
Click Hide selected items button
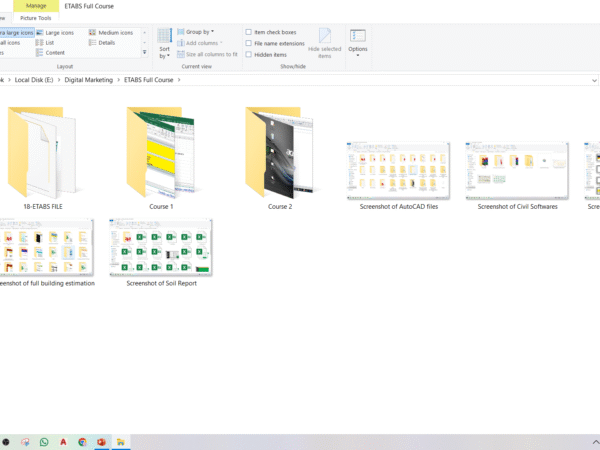pyautogui.click(x=324, y=43)
